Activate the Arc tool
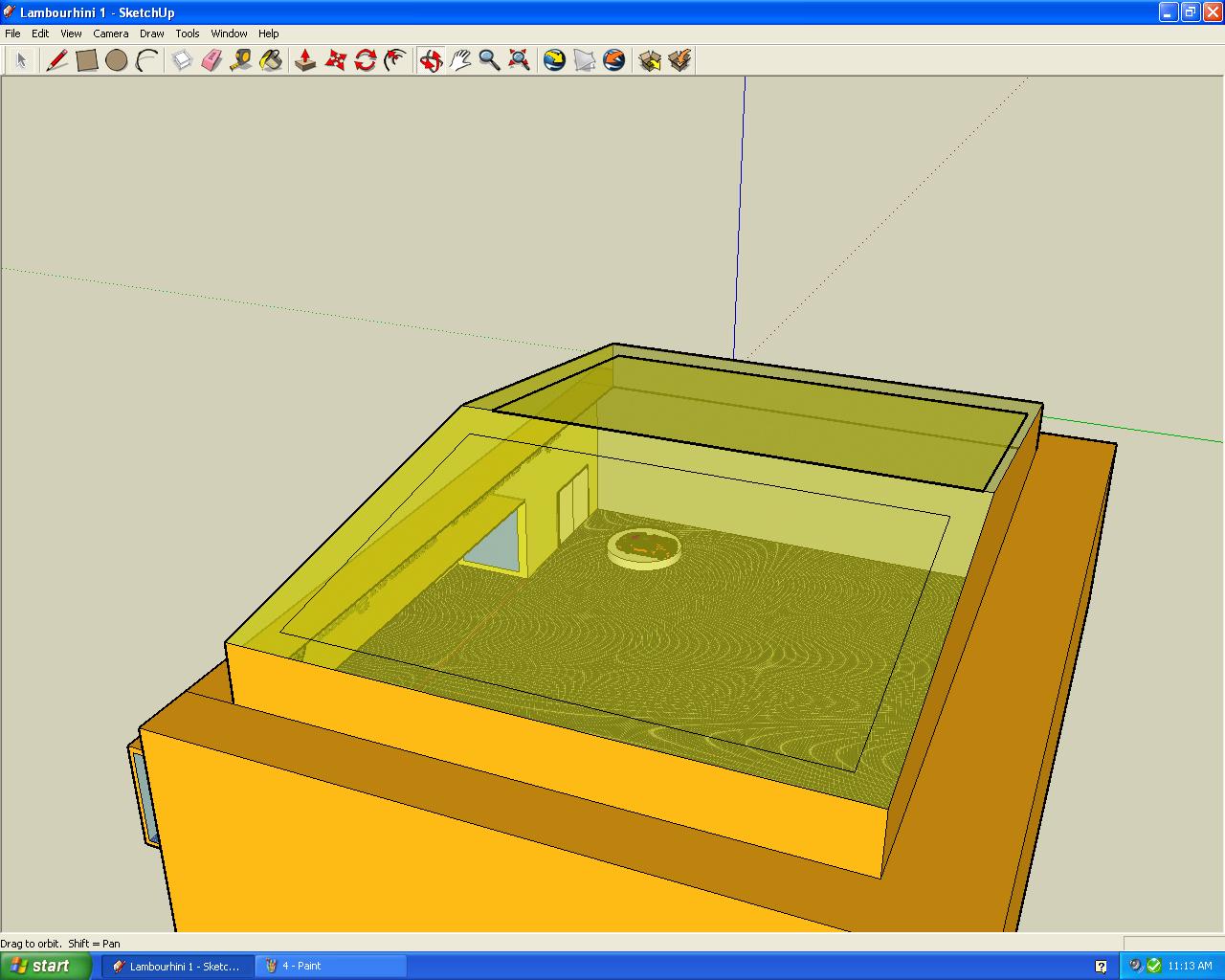This screenshot has width=1225, height=980. pyautogui.click(x=146, y=60)
